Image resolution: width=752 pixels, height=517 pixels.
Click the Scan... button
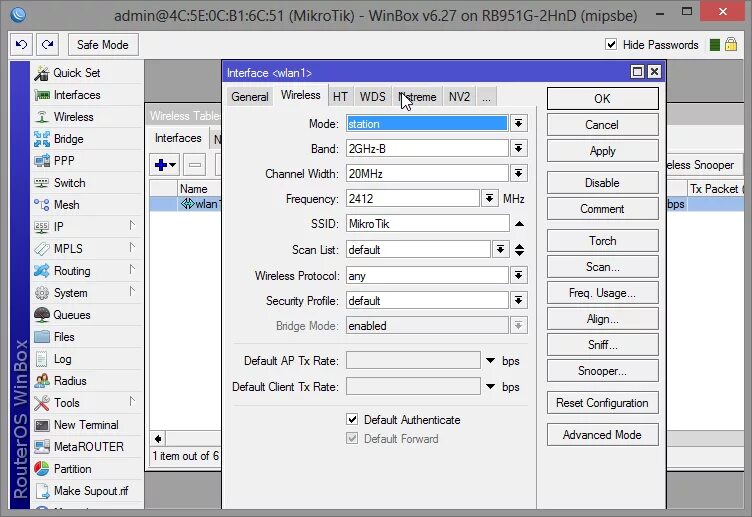pos(602,267)
